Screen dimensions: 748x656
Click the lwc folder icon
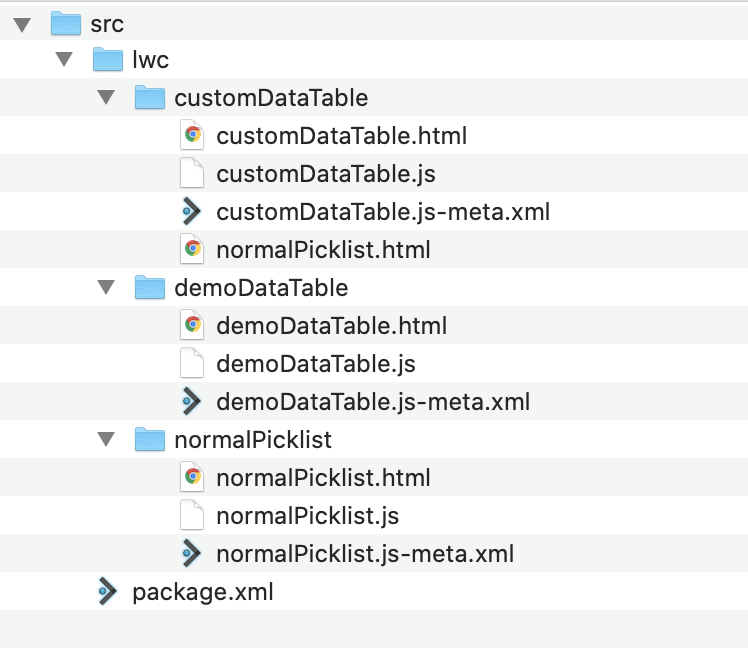(x=108, y=59)
